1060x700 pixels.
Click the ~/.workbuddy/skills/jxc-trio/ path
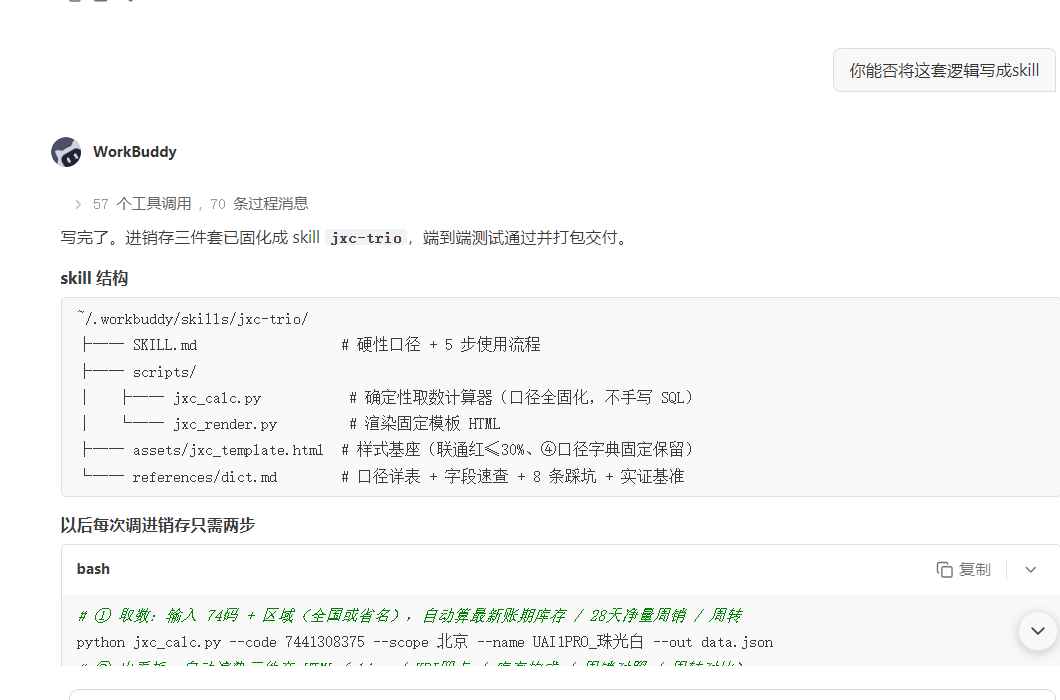(193, 319)
